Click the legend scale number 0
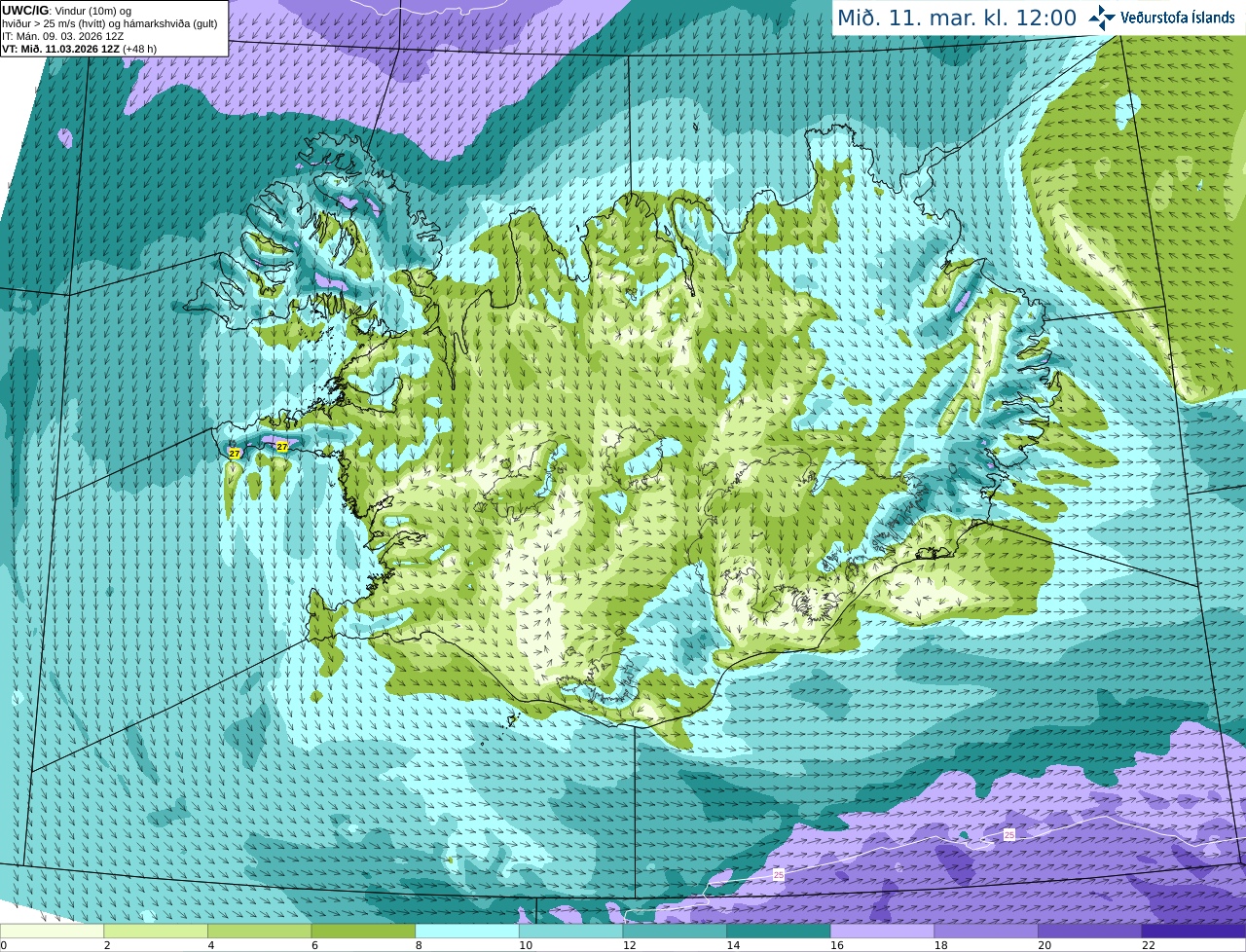Viewport: 1246px width, 952px height. (3, 945)
